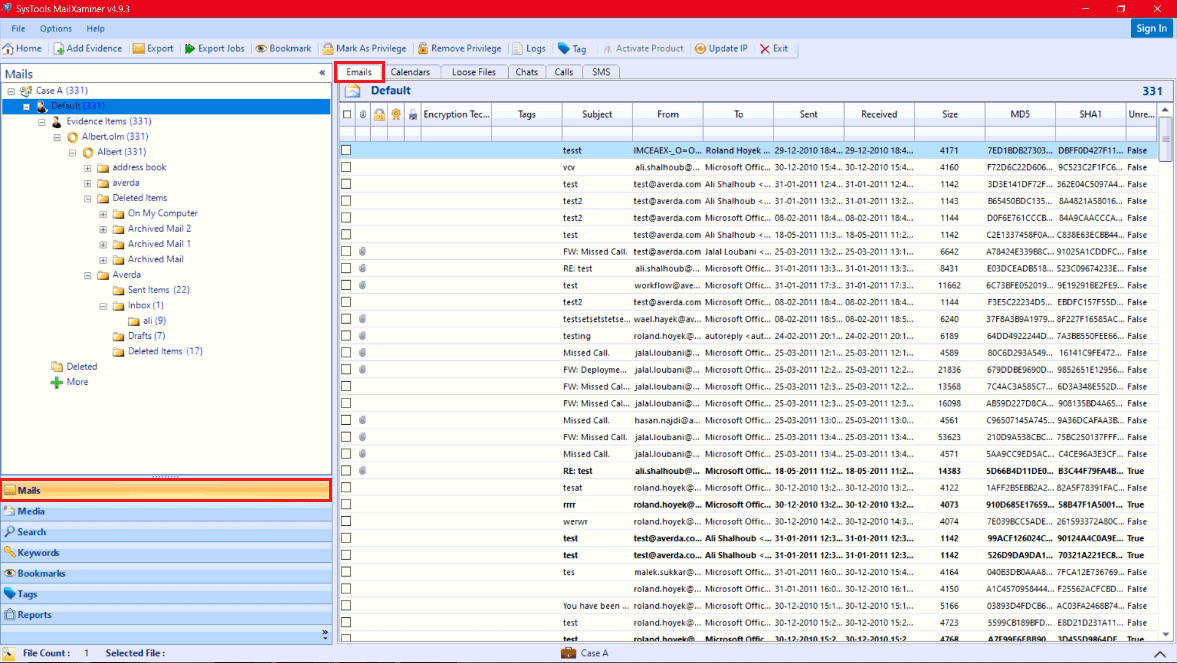Expand the address book folder
The width and height of the screenshot is (1177, 663).
pyautogui.click(x=88, y=168)
